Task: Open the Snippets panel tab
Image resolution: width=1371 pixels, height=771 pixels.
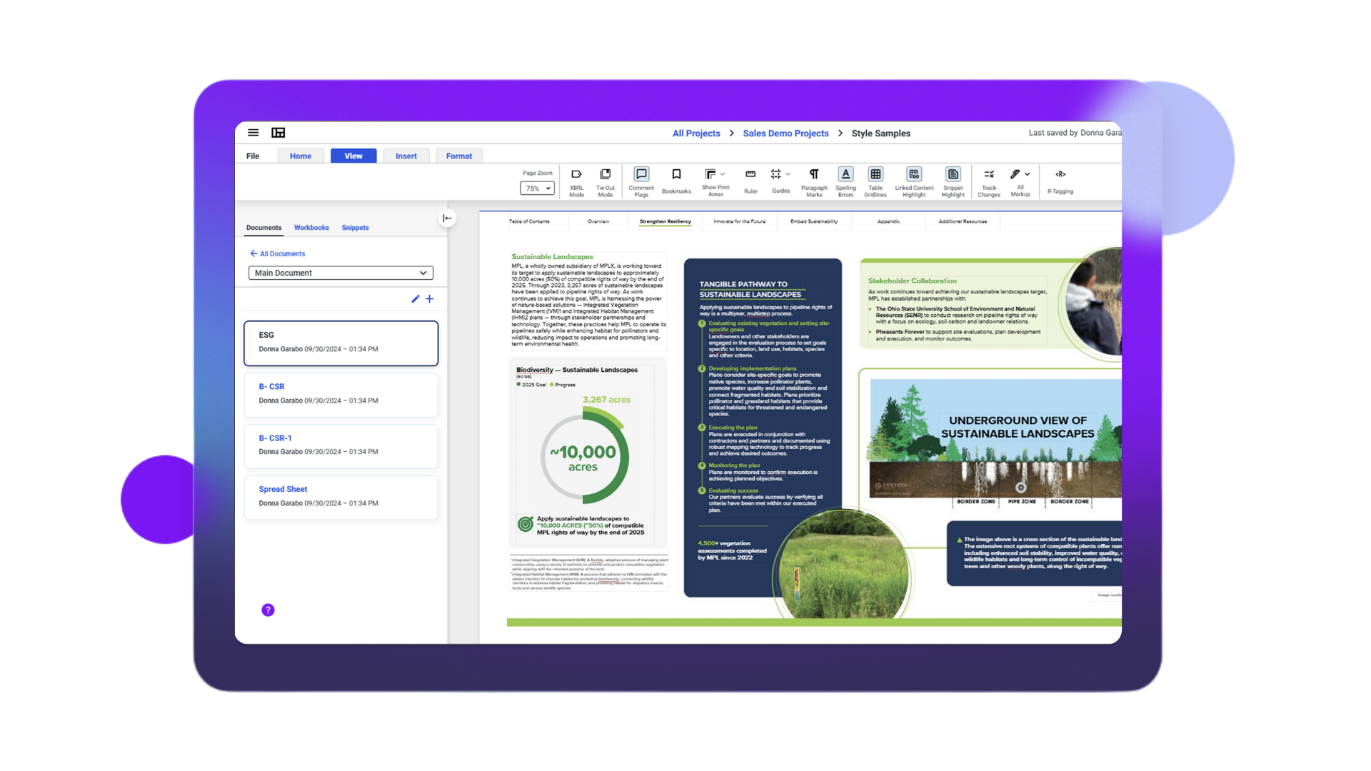Action: pyautogui.click(x=355, y=228)
